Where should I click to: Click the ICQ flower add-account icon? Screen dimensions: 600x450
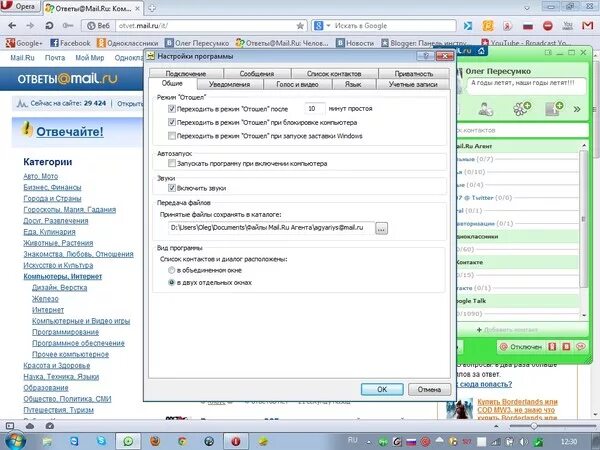522,109
